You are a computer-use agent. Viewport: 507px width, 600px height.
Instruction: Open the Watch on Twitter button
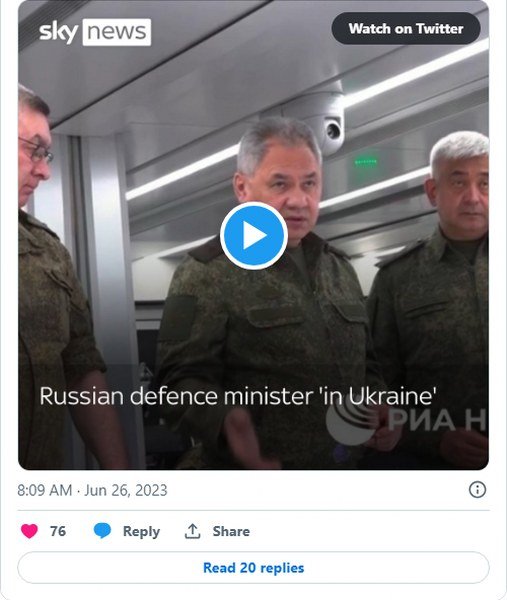pyautogui.click(x=406, y=29)
